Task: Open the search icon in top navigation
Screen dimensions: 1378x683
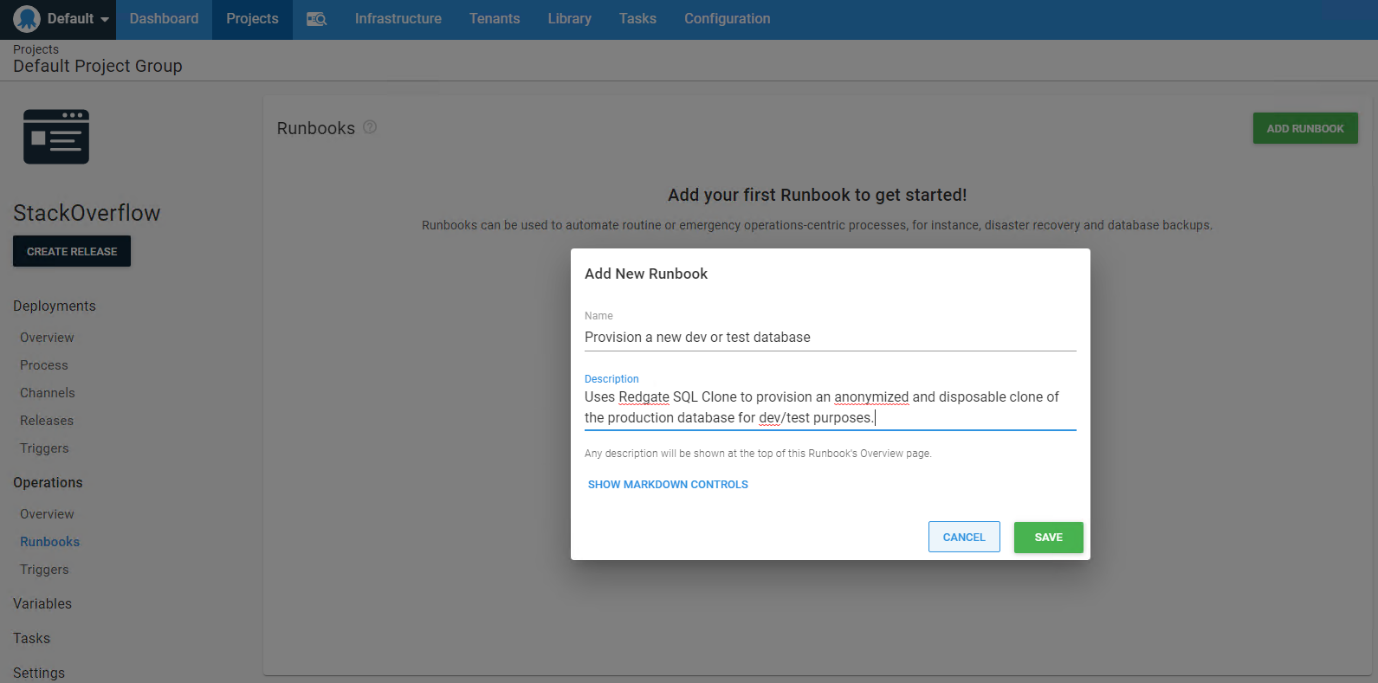Action: tap(316, 19)
